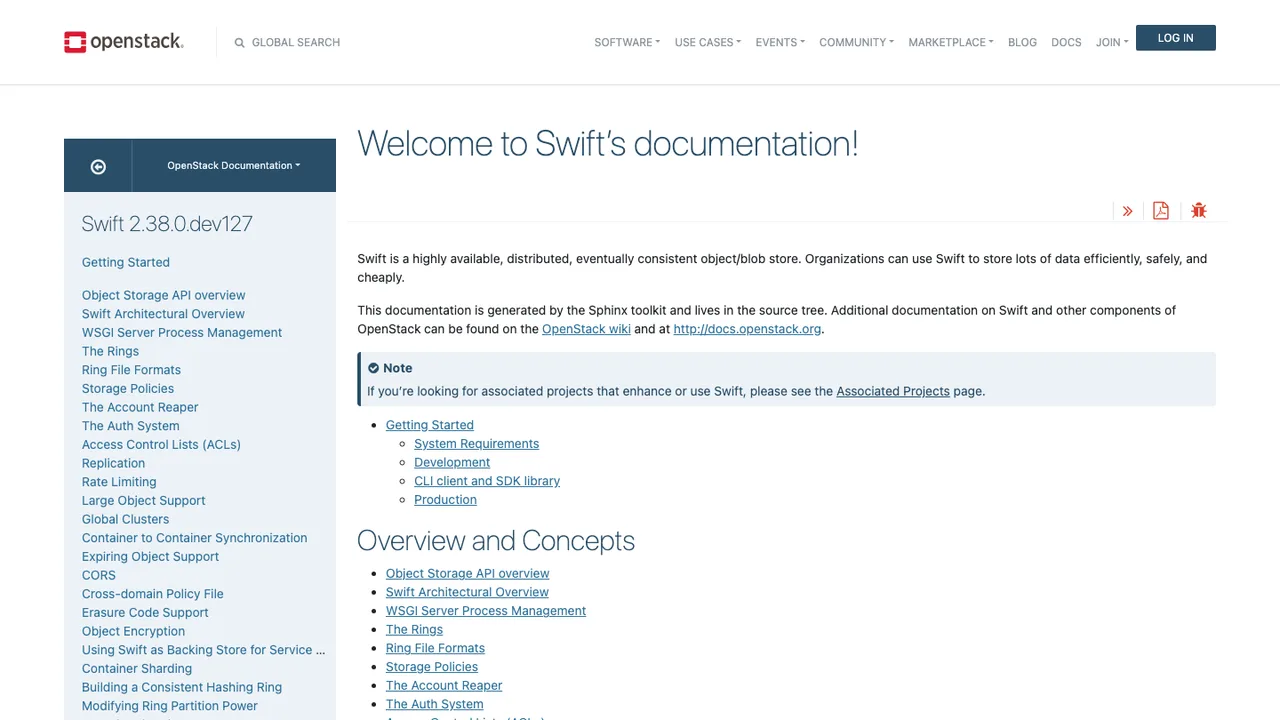Image resolution: width=1280 pixels, height=720 pixels.
Task: Click the double chevron next-page icon
Action: 1128,211
